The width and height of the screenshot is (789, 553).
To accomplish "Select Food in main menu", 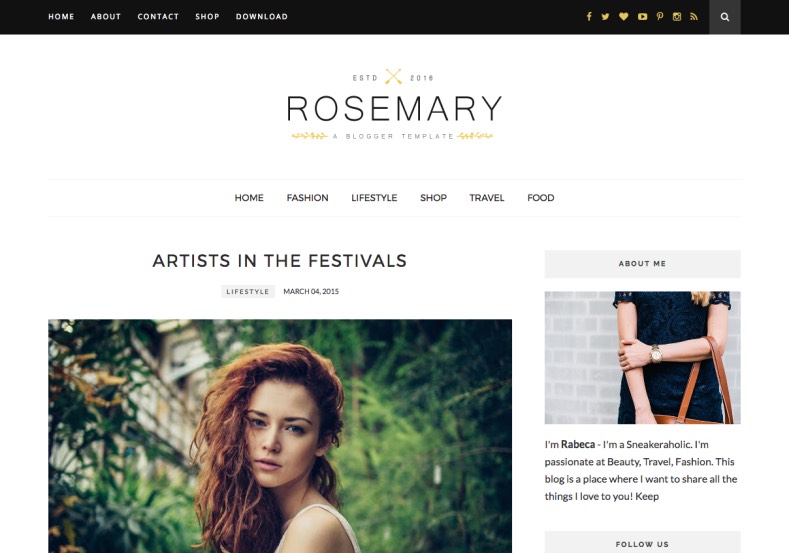I will tap(540, 198).
